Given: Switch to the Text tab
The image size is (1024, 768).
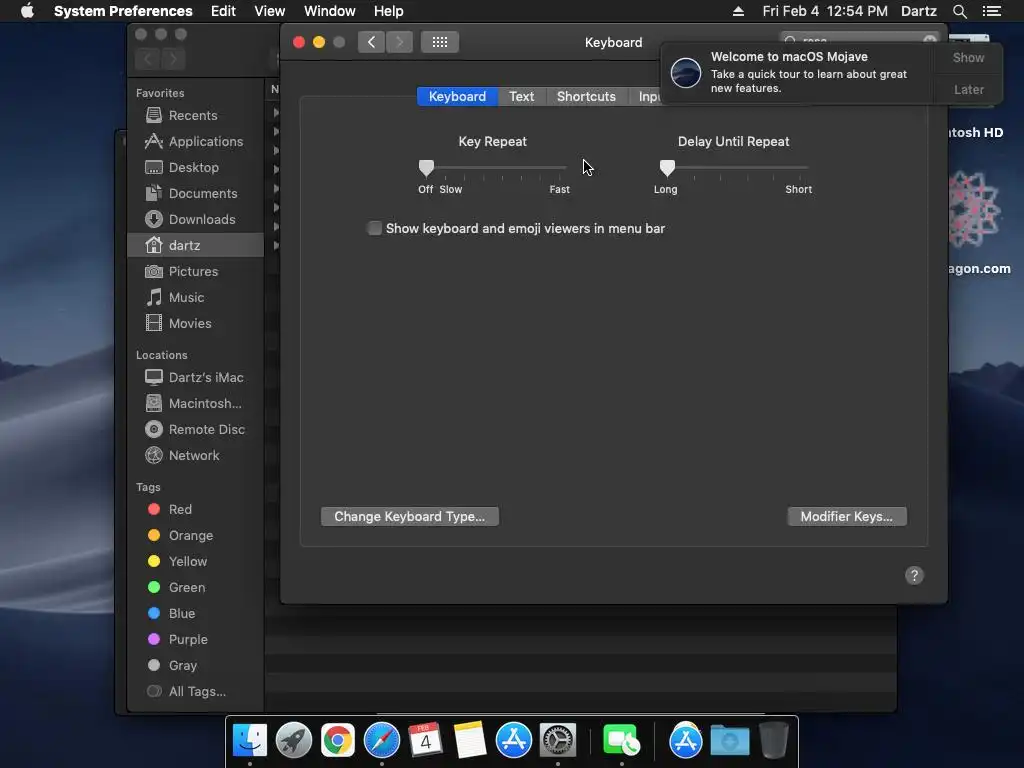Looking at the screenshot, I should pyautogui.click(x=521, y=97).
